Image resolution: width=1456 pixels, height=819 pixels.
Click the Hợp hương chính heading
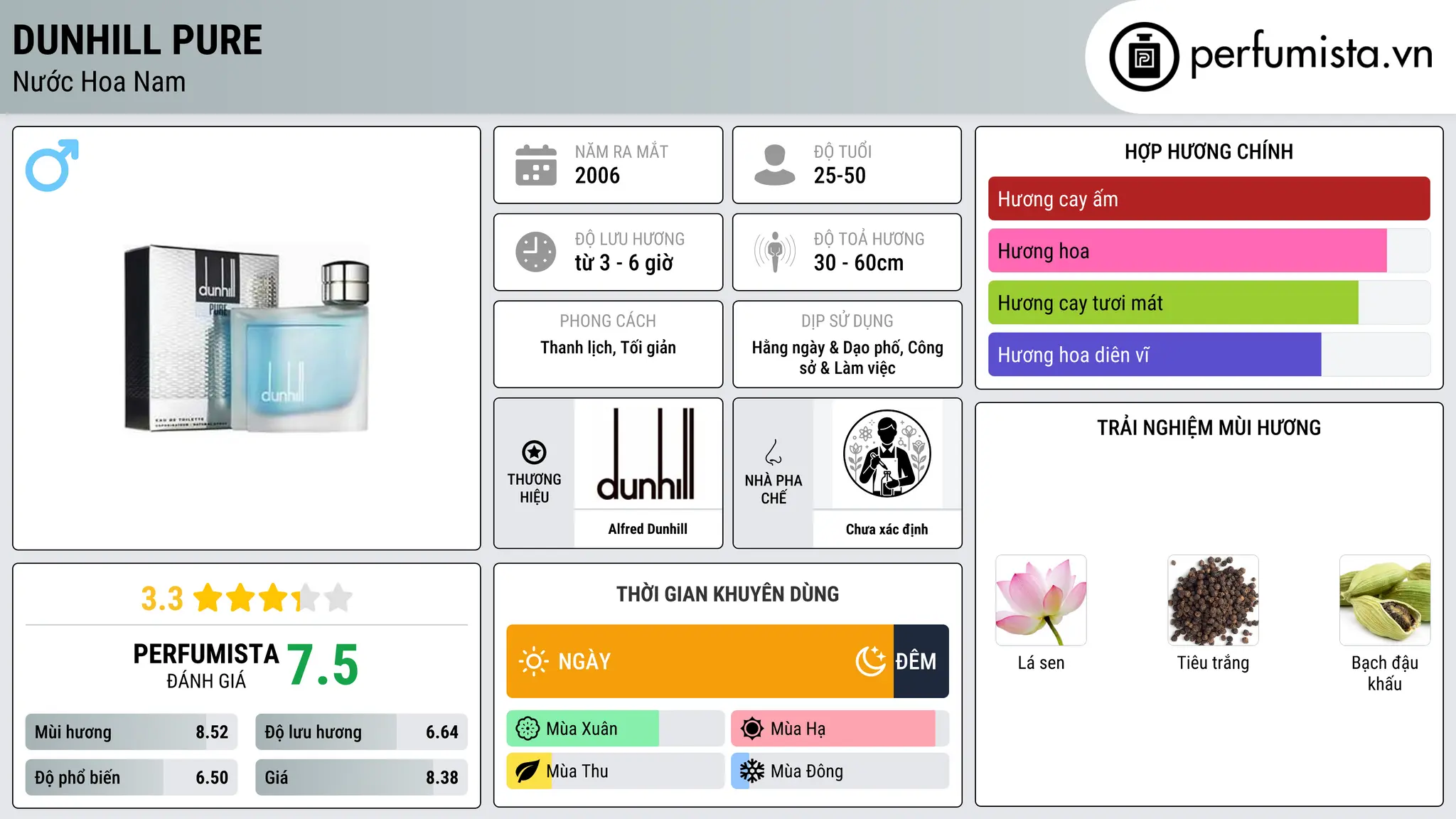point(1209,151)
